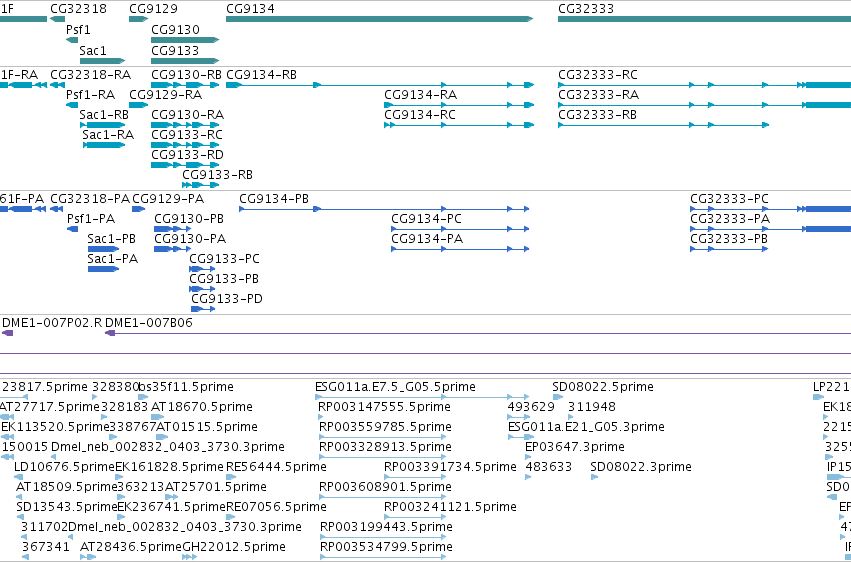The image size is (851, 562).
Task: Select EST label AT28436.5prime
Action: (131, 547)
